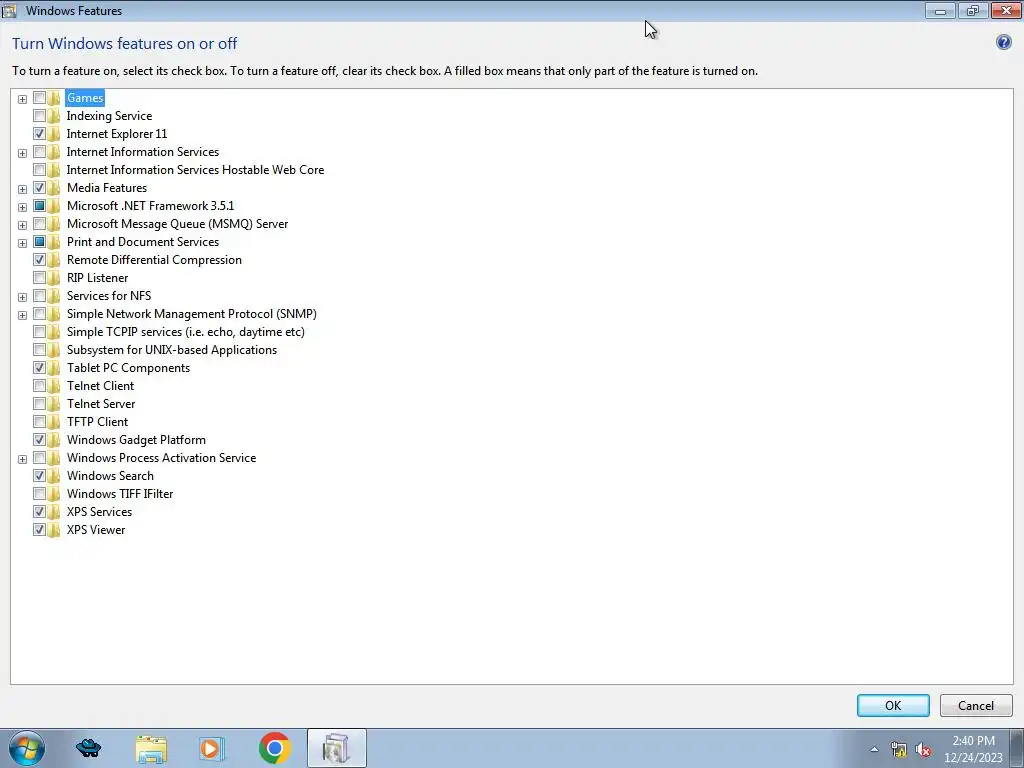Show hidden tray icons arrow
The image size is (1024, 768).
click(874, 749)
